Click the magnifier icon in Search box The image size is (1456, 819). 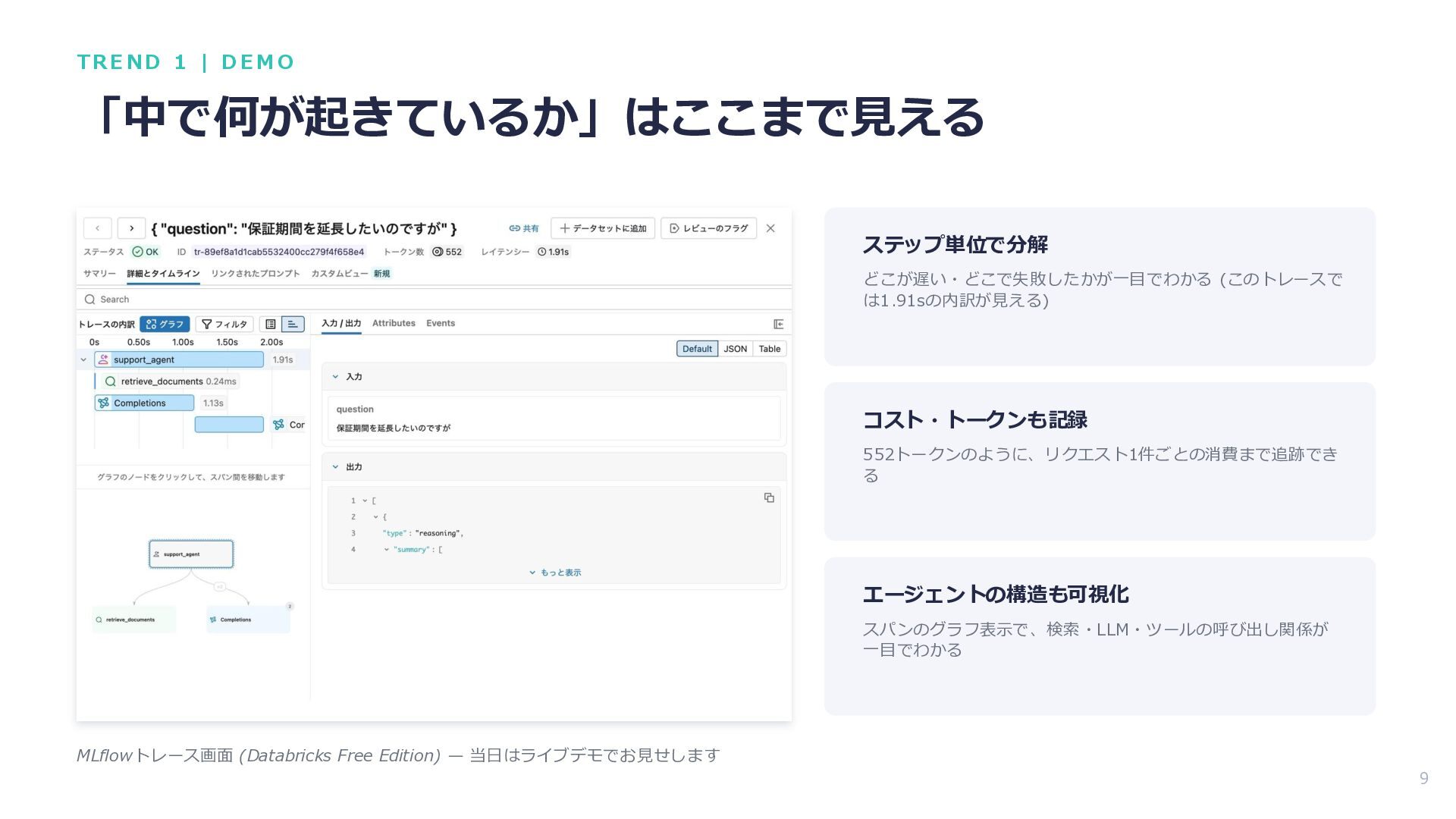point(90,300)
